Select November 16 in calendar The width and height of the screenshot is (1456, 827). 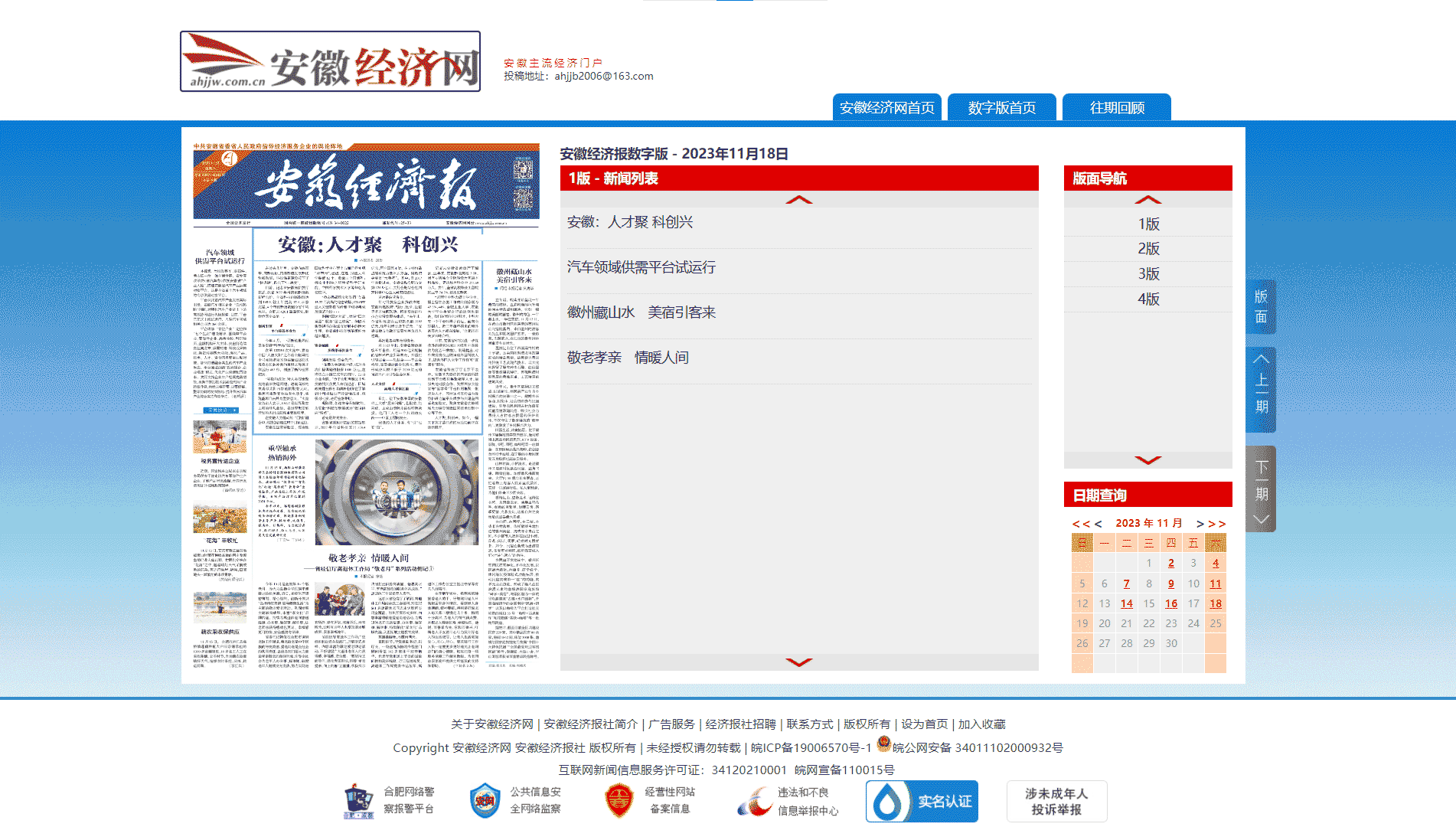pyautogui.click(x=1171, y=604)
